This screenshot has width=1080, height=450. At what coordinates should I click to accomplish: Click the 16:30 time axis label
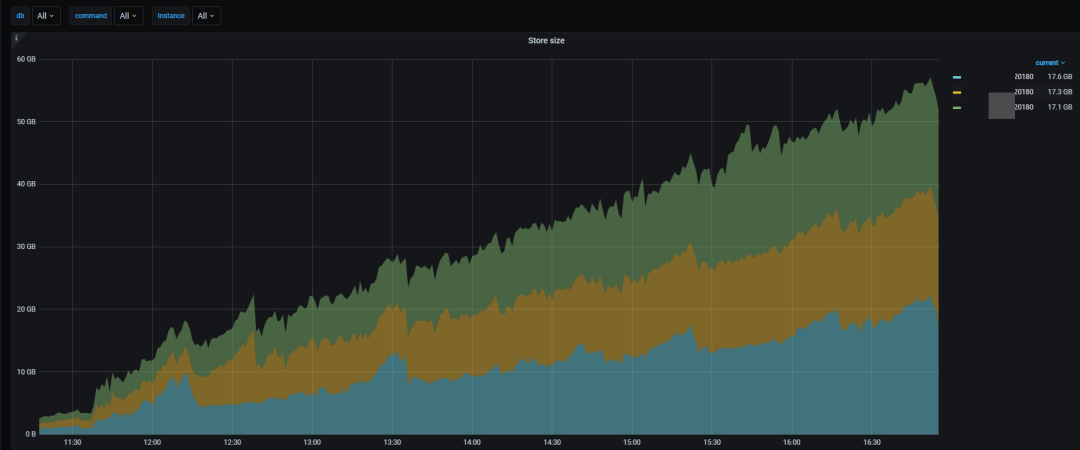(x=872, y=442)
